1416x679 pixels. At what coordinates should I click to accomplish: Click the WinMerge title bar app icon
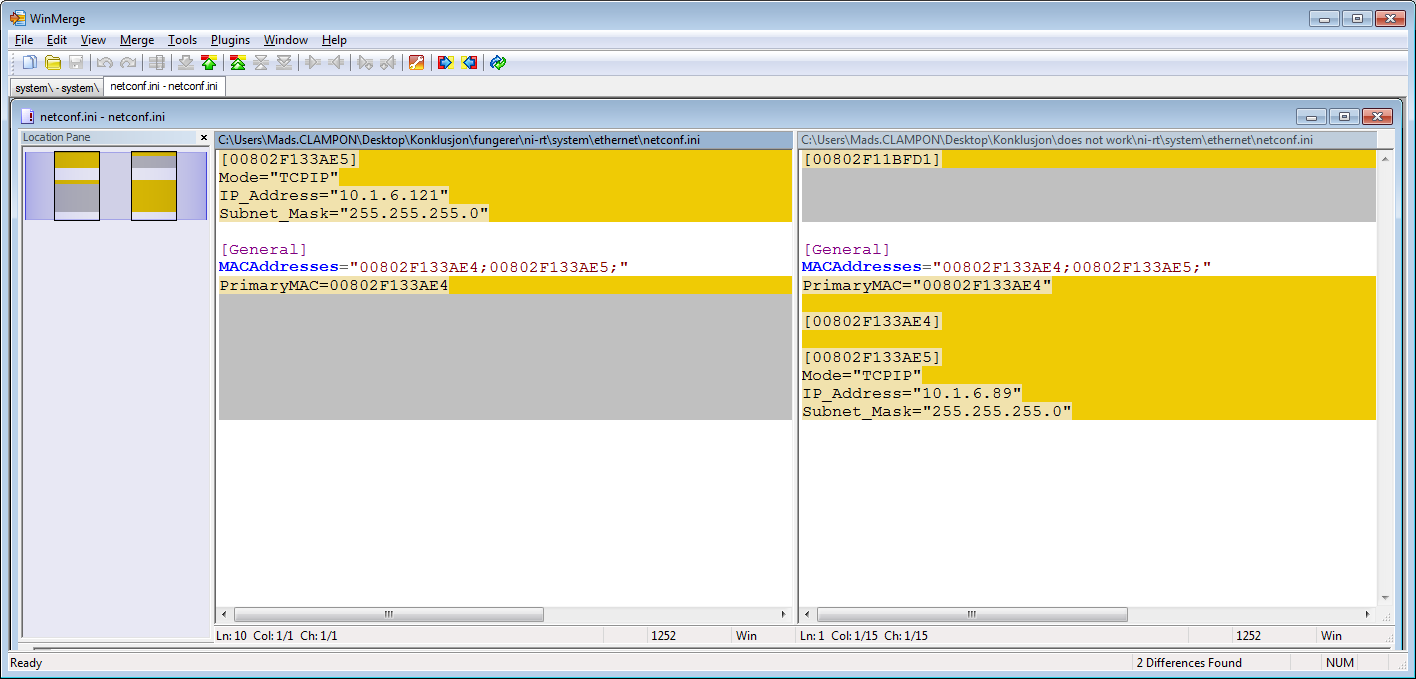[x=18, y=18]
